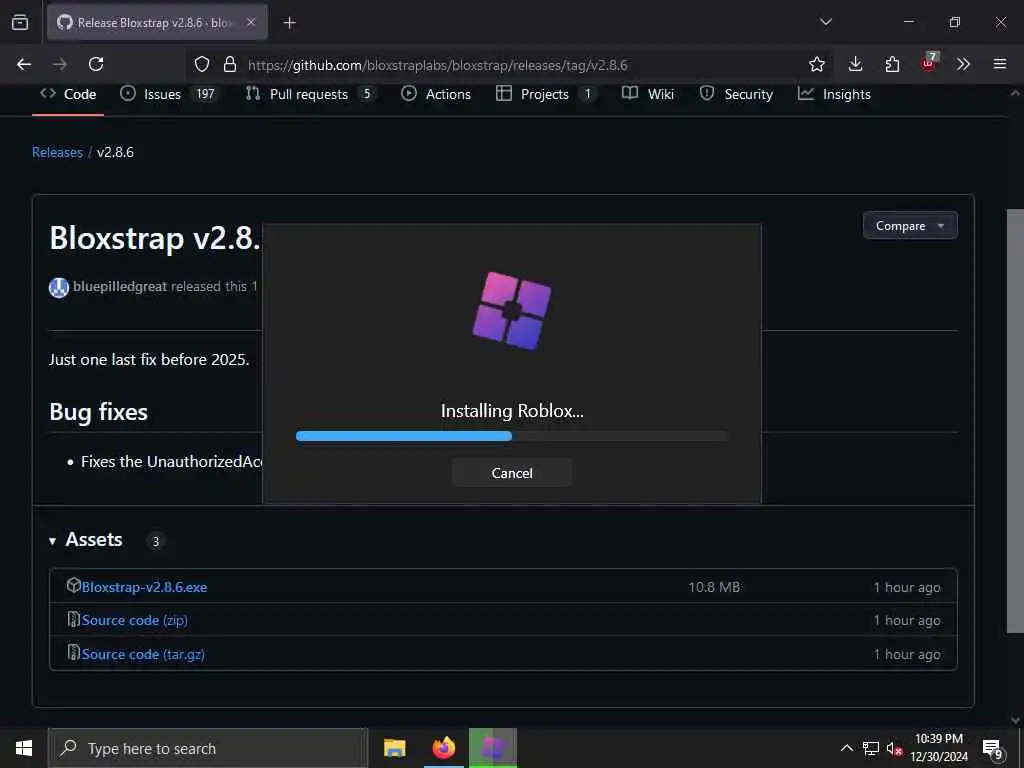1024x768 pixels.
Task: Click the Bloxstrap logo in installer dialog
Action: coord(511,311)
